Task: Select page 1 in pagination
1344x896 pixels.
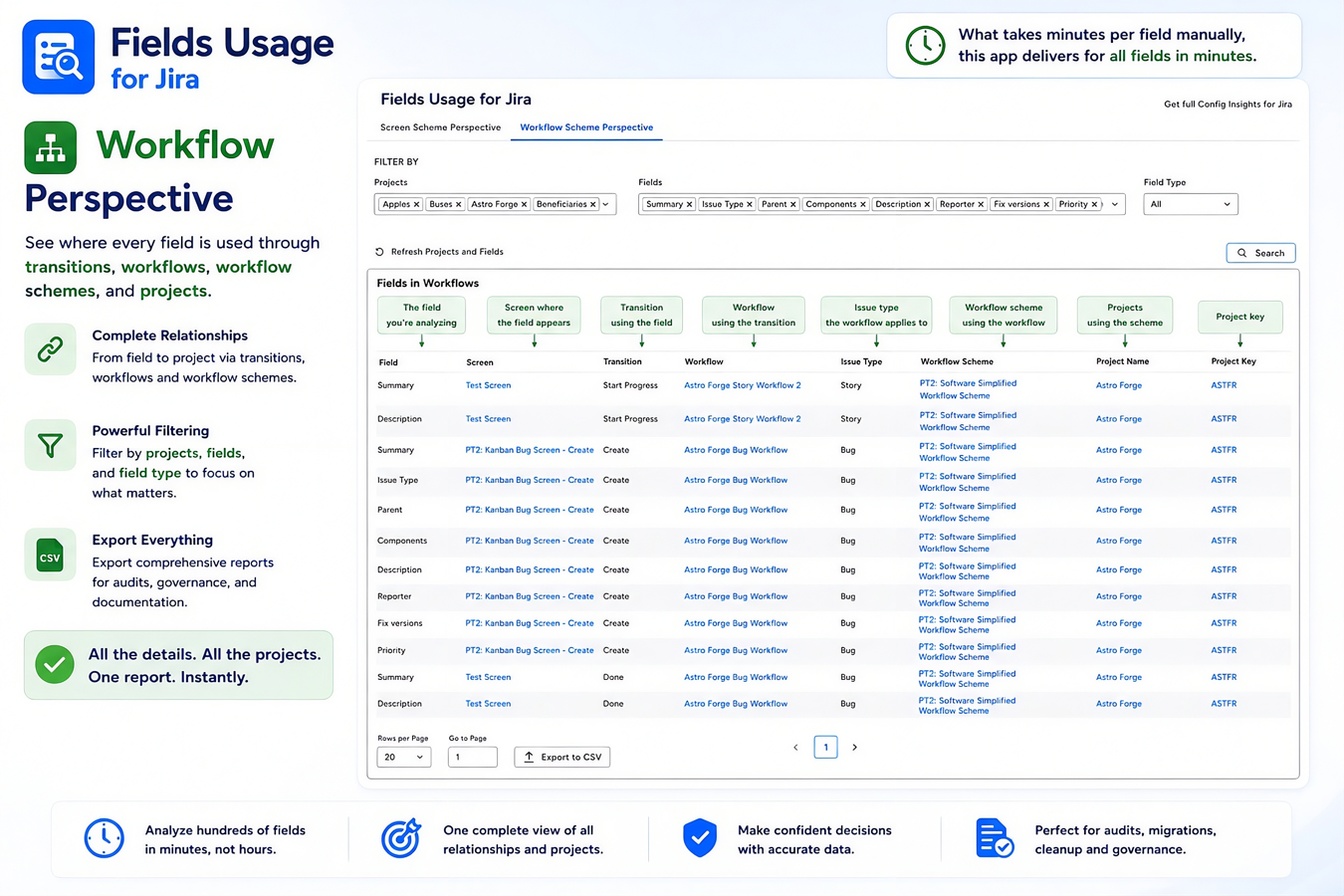Action: coord(825,747)
